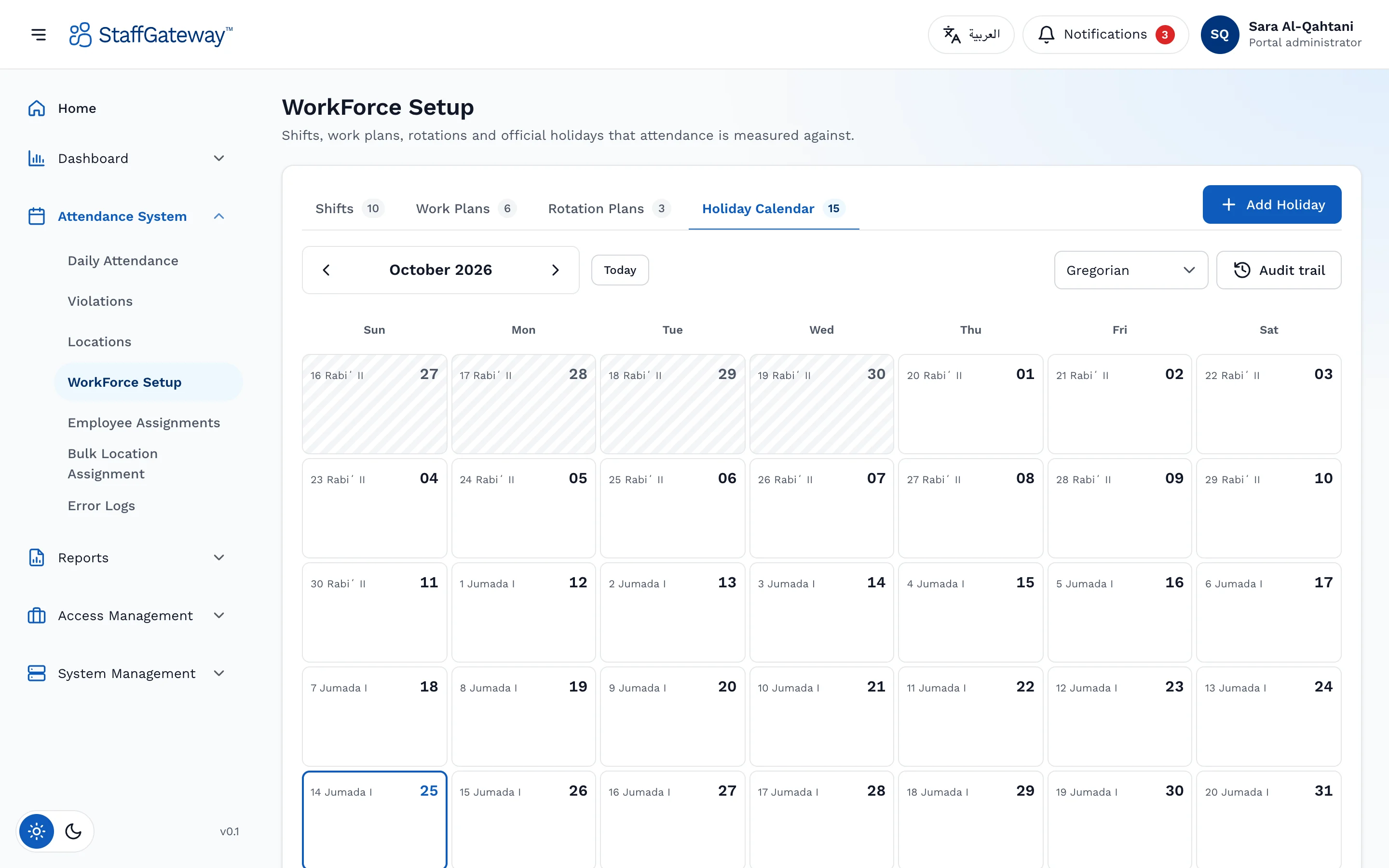Switch to the Shifts tab
Screen dimensions: 1389x868
click(x=349, y=209)
